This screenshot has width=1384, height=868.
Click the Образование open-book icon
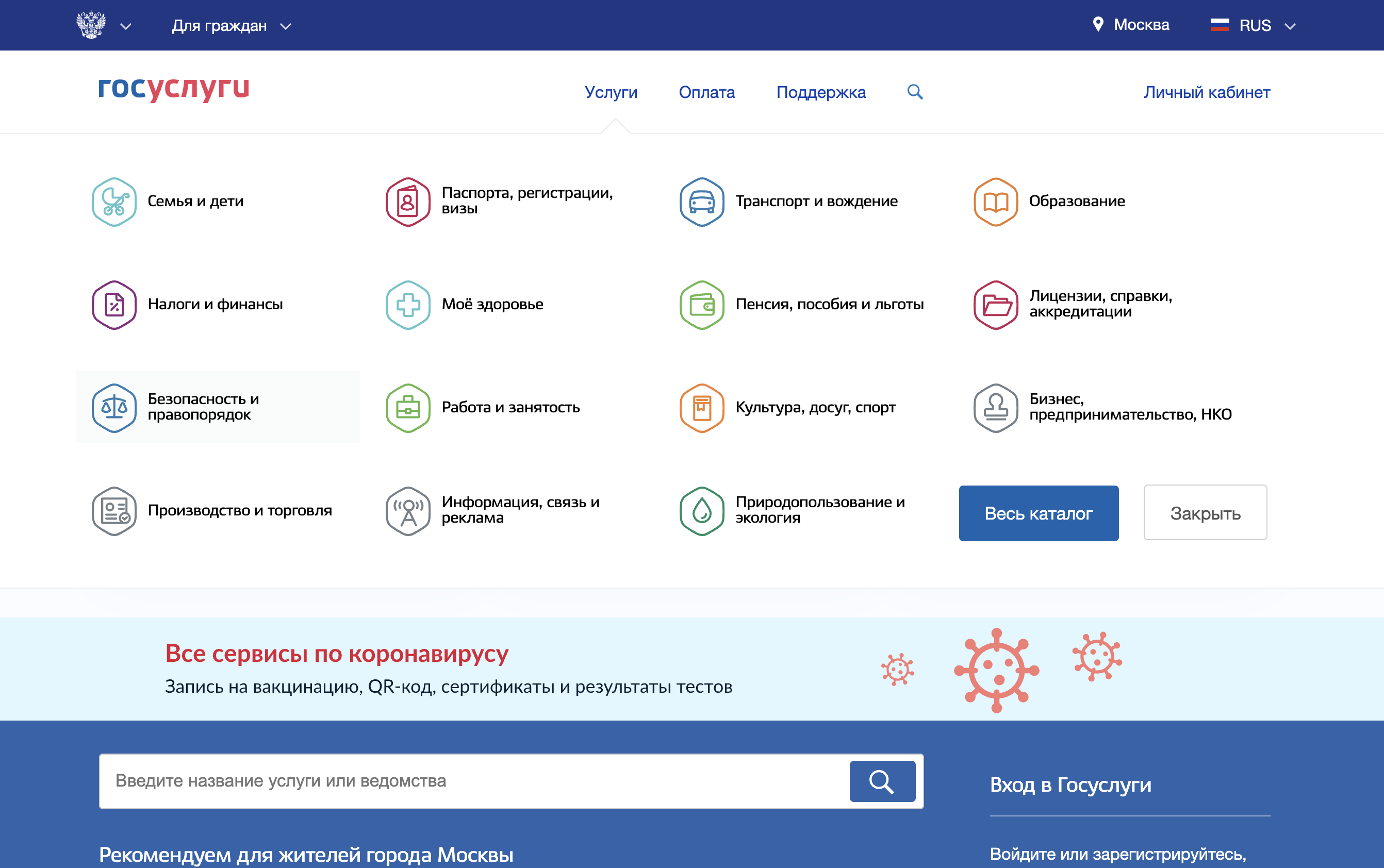point(995,202)
